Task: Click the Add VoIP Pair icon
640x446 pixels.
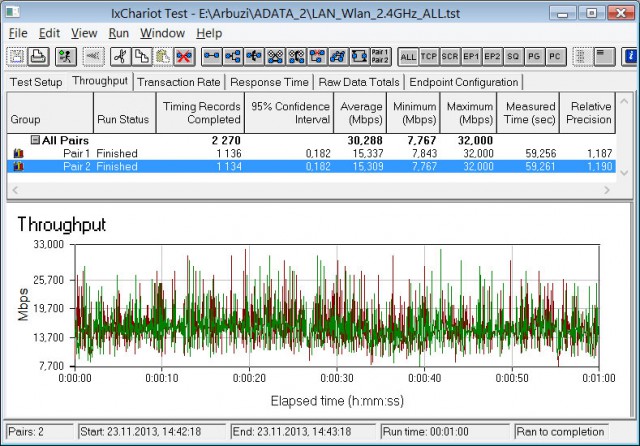Action: (254, 57)
